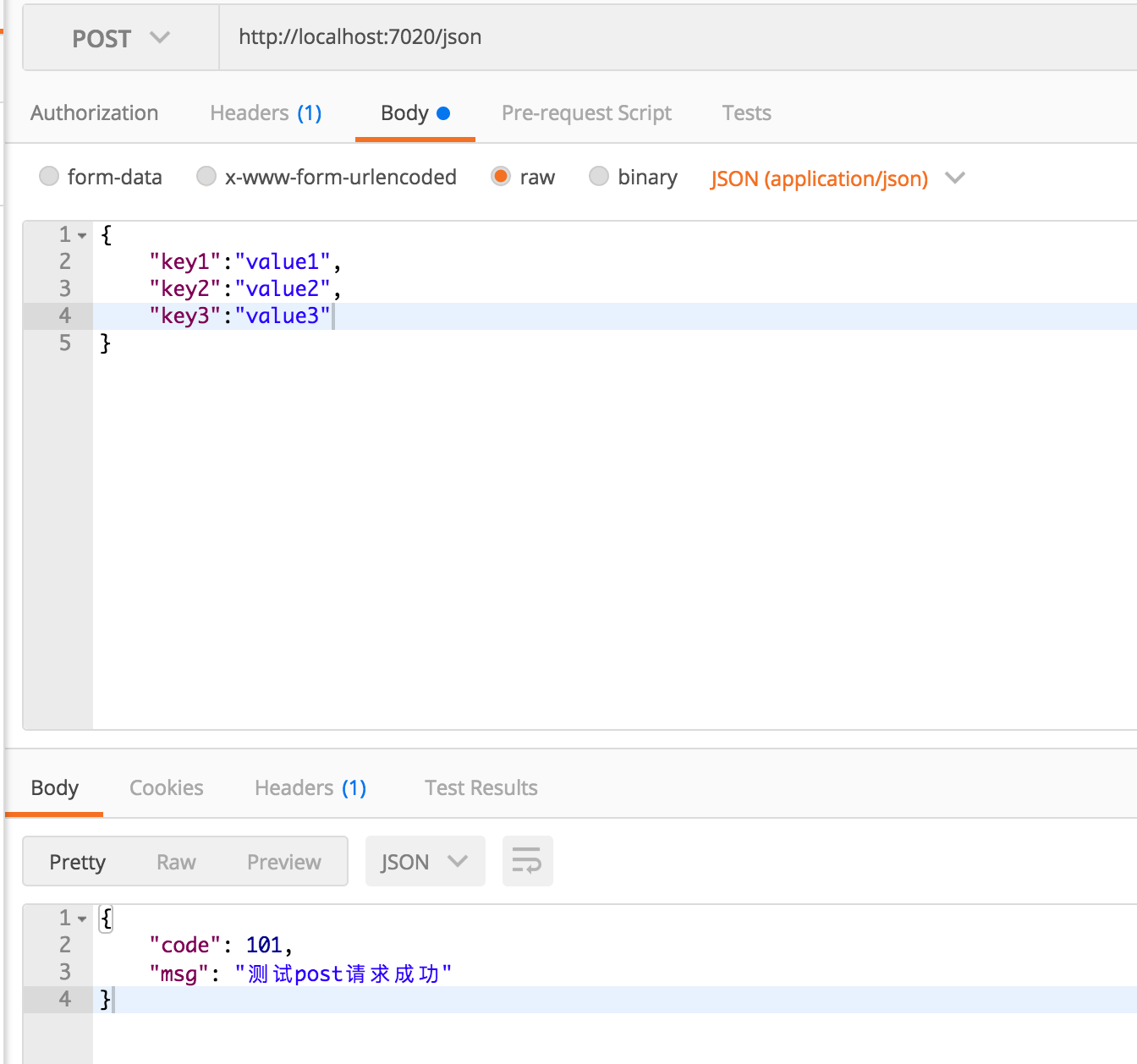Viewport: 1137px width, 1064px height.
Task: Open the response Headers (1) tab
Action: [x=310, y=787]
